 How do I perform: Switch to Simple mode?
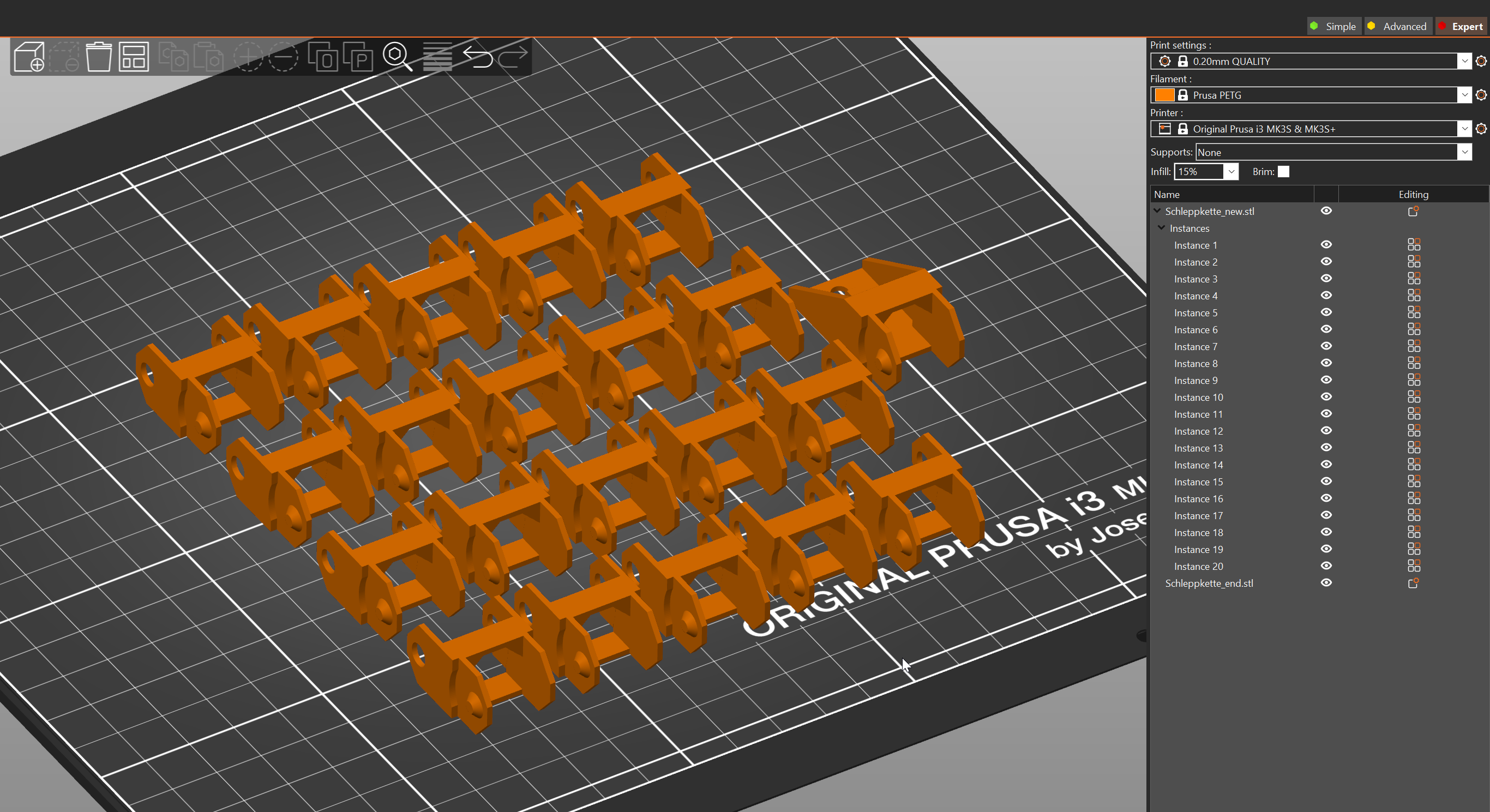[1334, 27]
